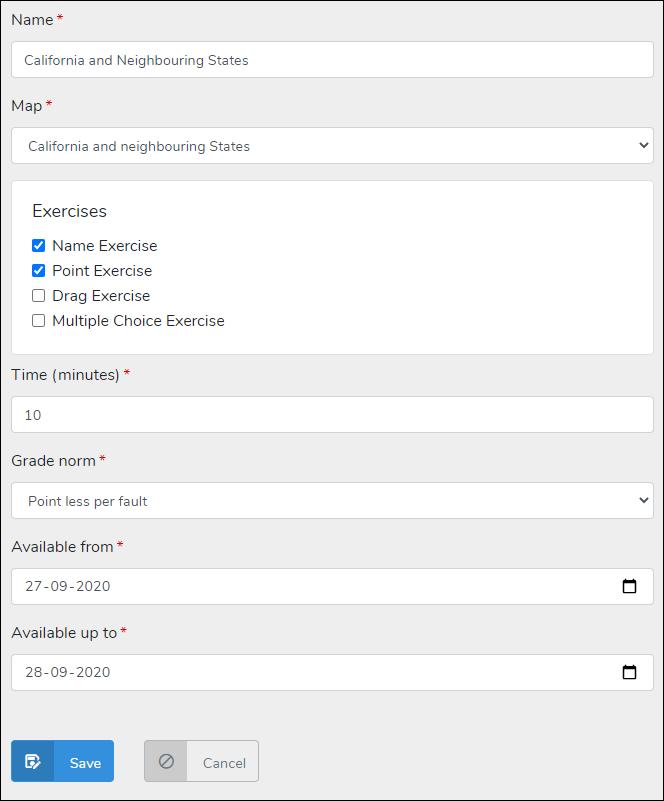Viewport: 664px width, 801px height.
Task: Disable the Point Exercise checkbox
Action: pyautogui.click(x=39, y=271)
